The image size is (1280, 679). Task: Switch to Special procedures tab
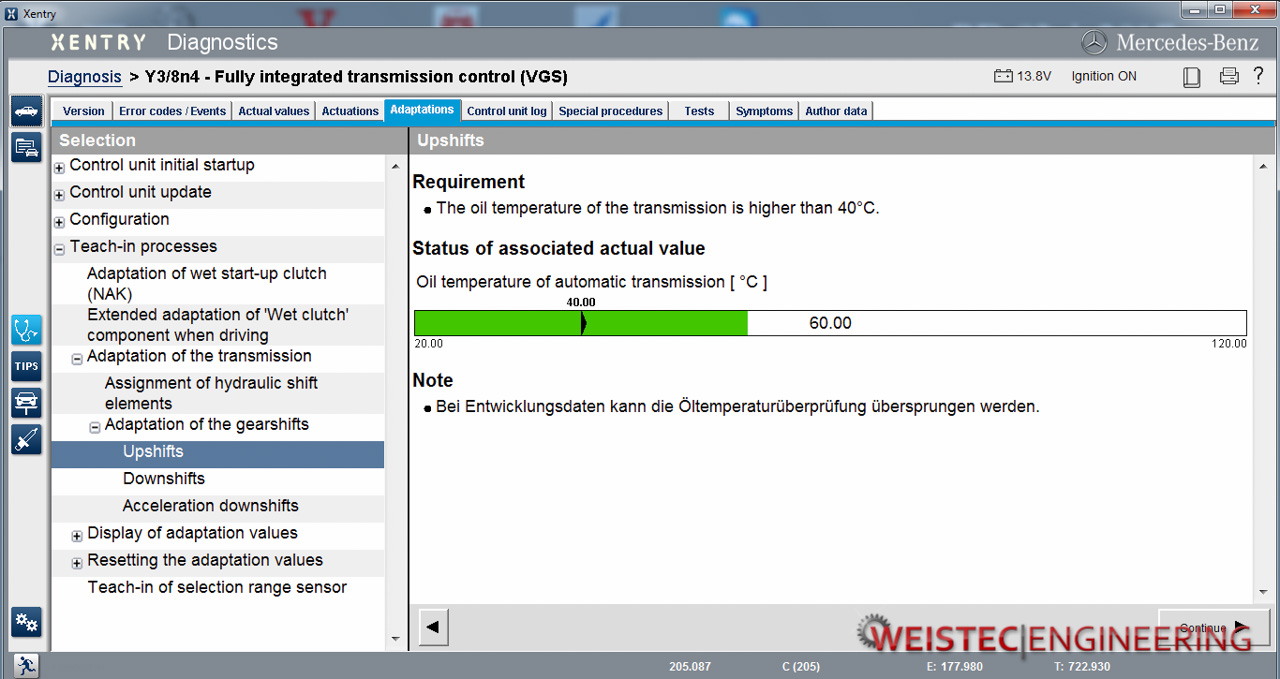pyautogui.click(x=611, y=111)
